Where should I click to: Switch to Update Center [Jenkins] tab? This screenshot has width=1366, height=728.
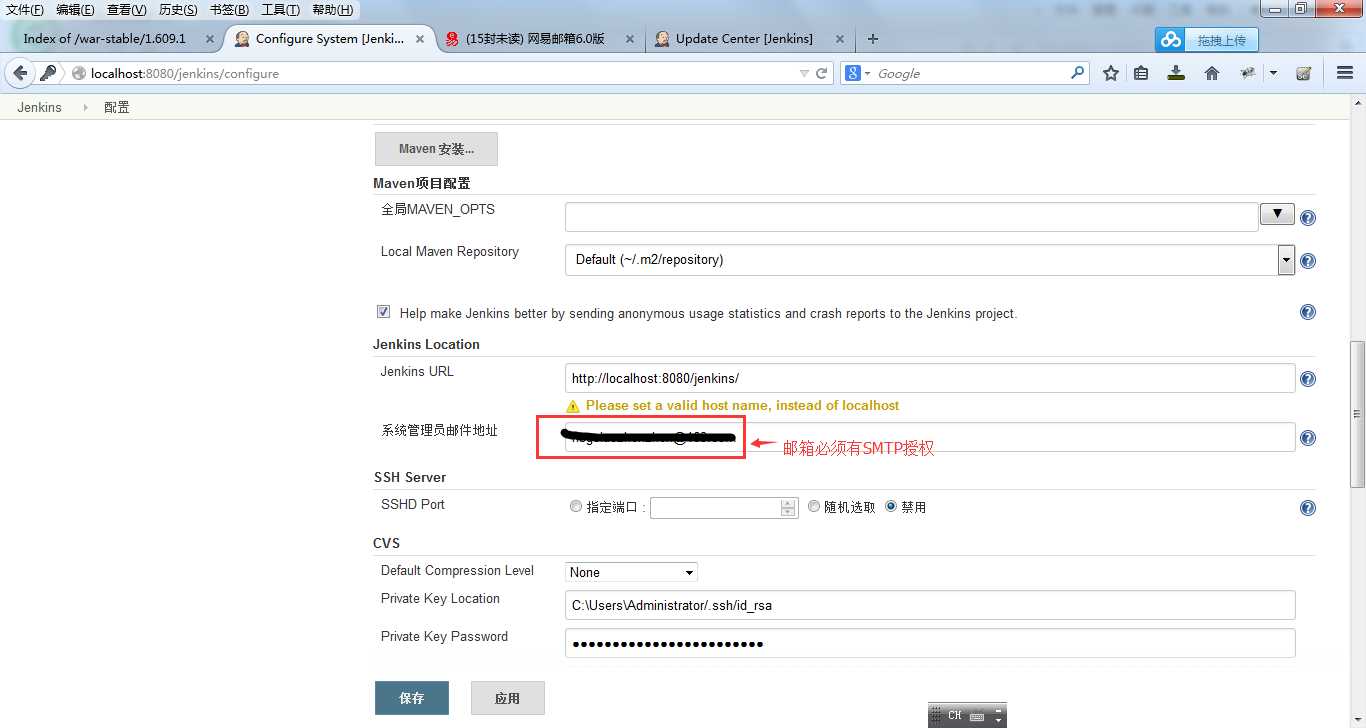tap(750, 39)
